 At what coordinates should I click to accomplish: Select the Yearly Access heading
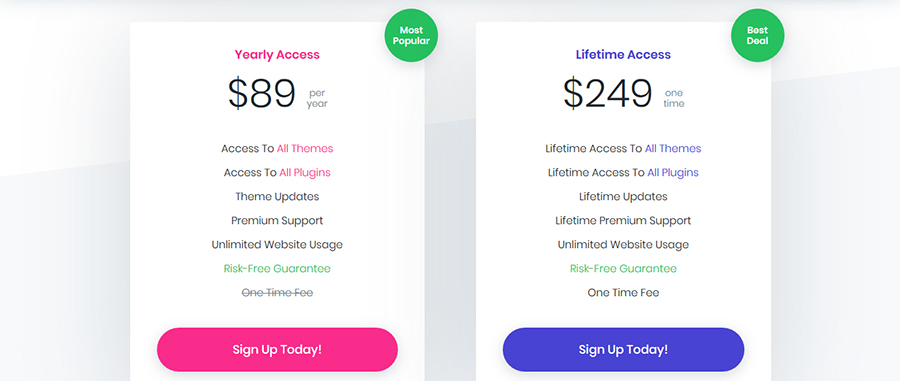(x=277, y=55)
